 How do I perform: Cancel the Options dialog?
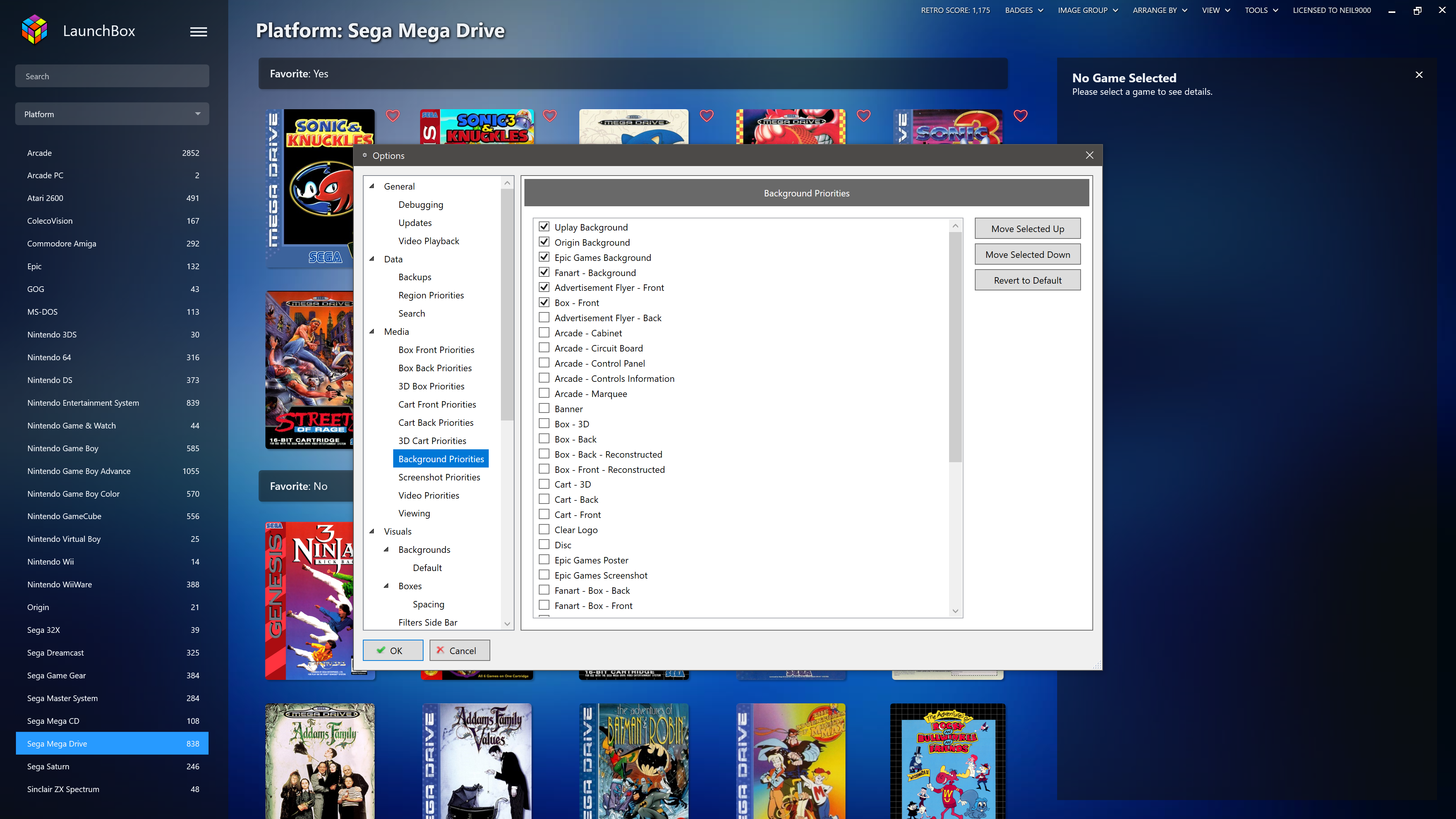click(x=460, y=650)
